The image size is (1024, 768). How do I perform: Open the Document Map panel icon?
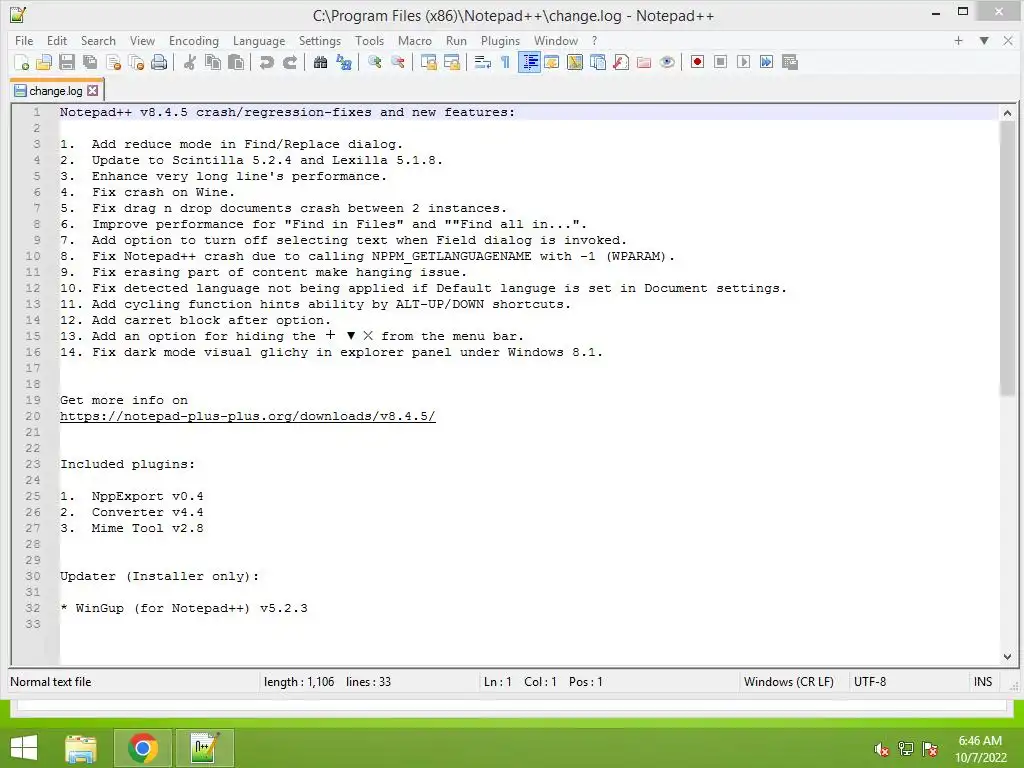pyautogui.click(x=575, y=62)
